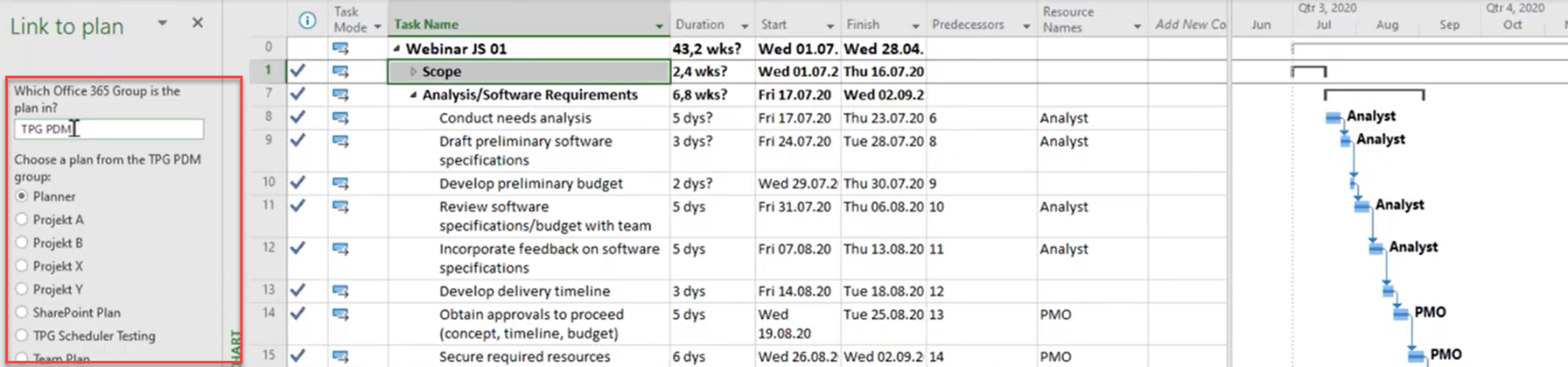Click the info indicator column header icon
1568x367 pixels.
307,20
